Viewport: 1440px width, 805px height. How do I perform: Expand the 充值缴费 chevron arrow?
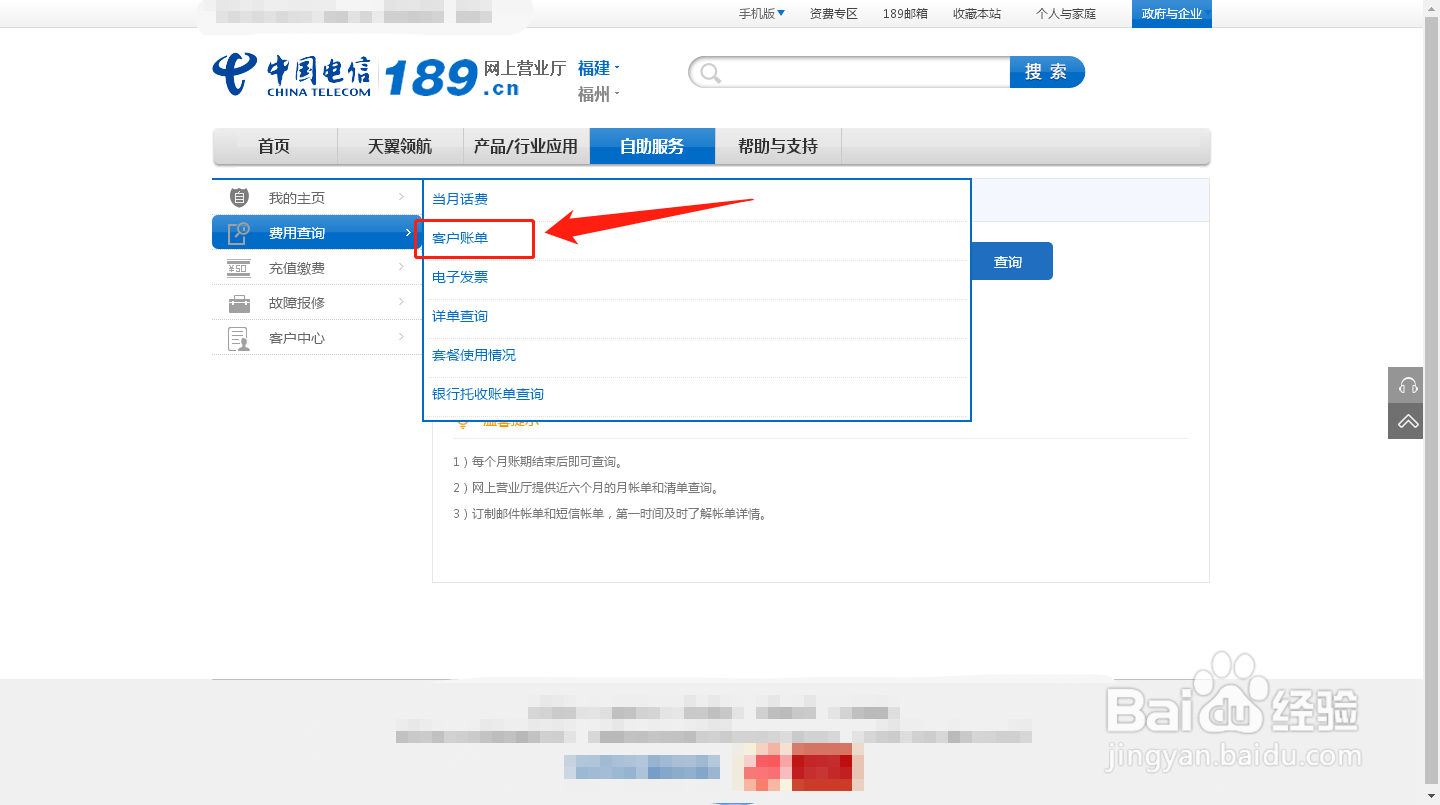click(x=402, y=268)
